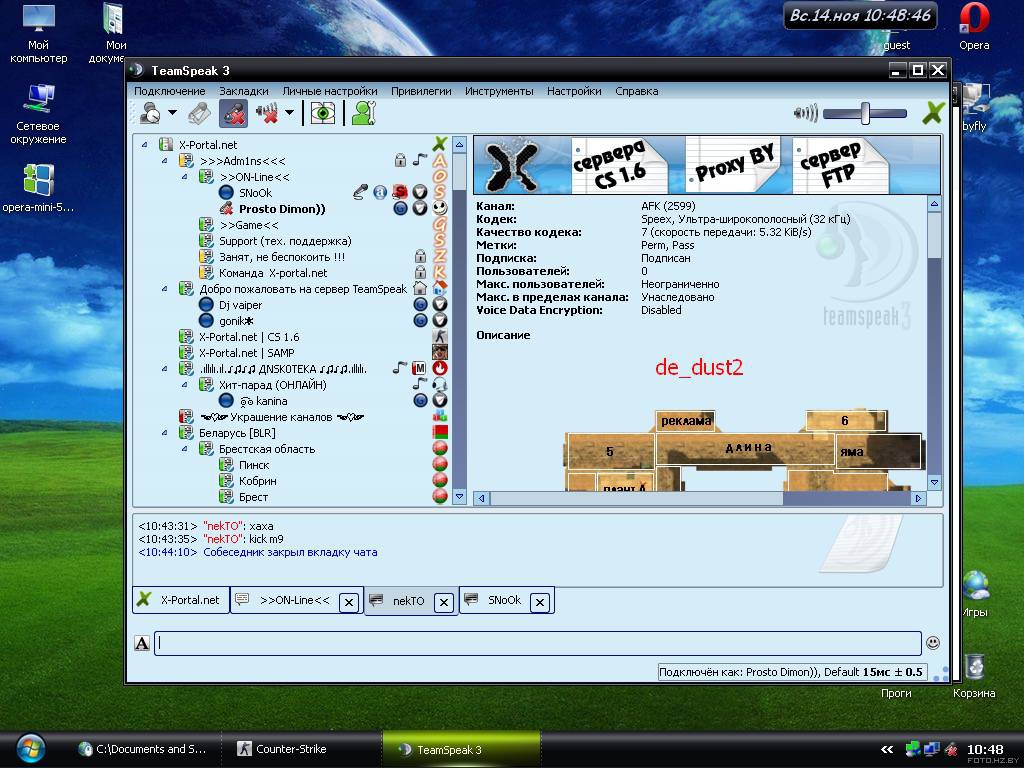Open the Инструменты menu
1024x768 pixels.
click(499, 91)
